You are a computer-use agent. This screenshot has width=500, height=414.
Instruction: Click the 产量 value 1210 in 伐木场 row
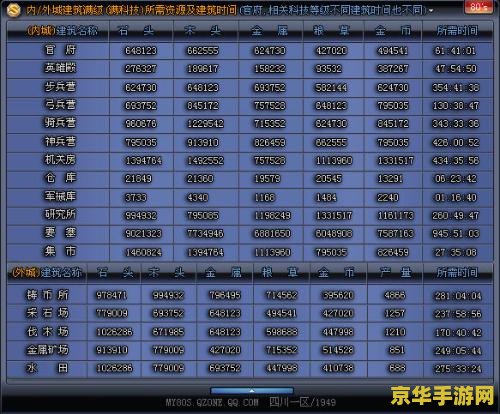(x=395, y=332)
